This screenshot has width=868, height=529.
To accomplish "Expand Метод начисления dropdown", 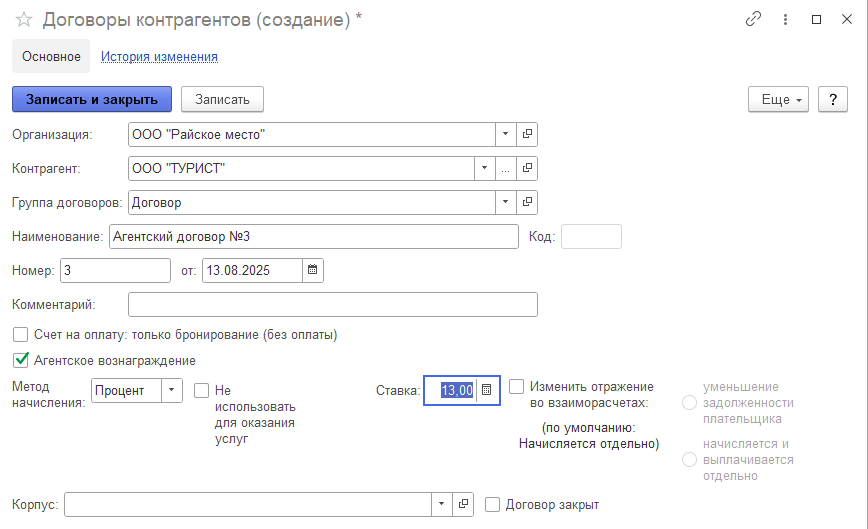I will coord(172,390).
